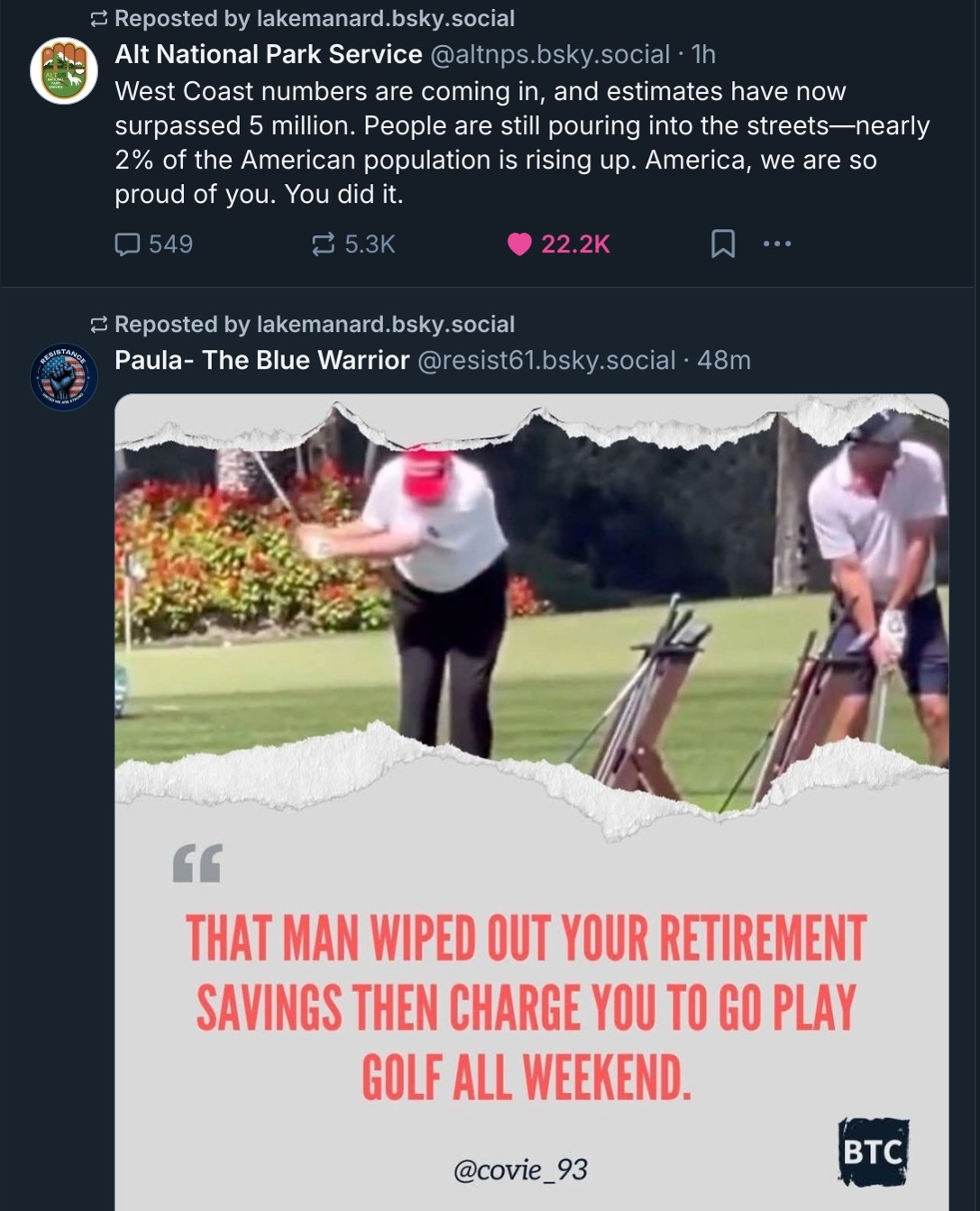Click the West Coast numbers post text
The width and height of the screenshot is (980, 1211).
point(522,142)
